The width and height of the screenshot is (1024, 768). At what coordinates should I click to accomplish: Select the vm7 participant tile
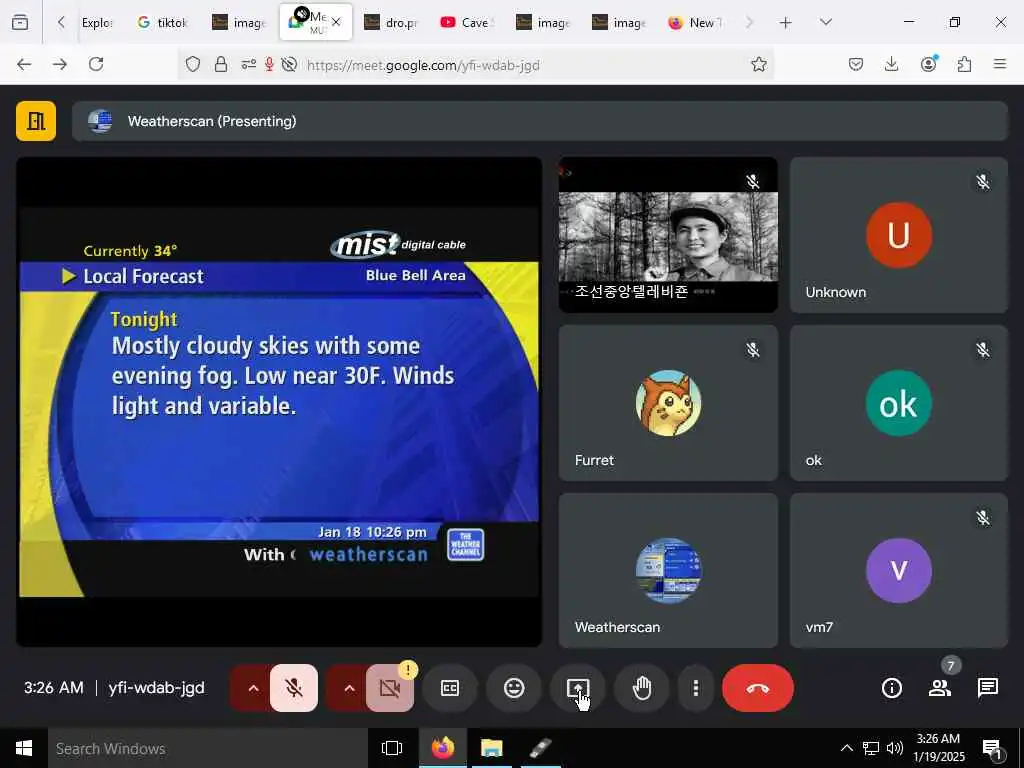(899, 570)
